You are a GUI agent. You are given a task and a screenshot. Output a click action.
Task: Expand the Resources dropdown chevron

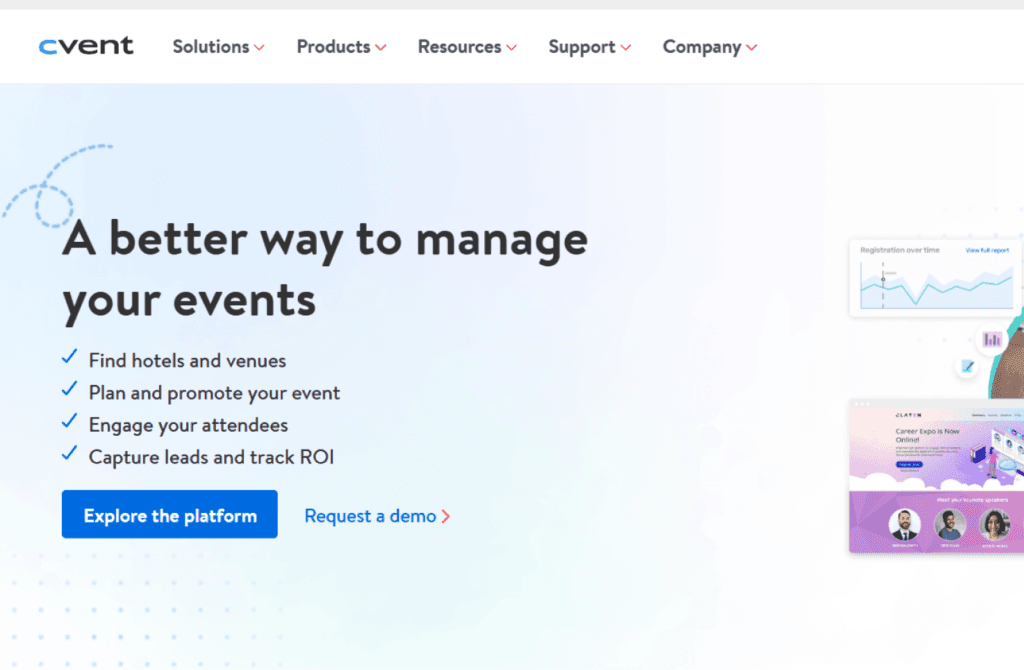(511, 48)
